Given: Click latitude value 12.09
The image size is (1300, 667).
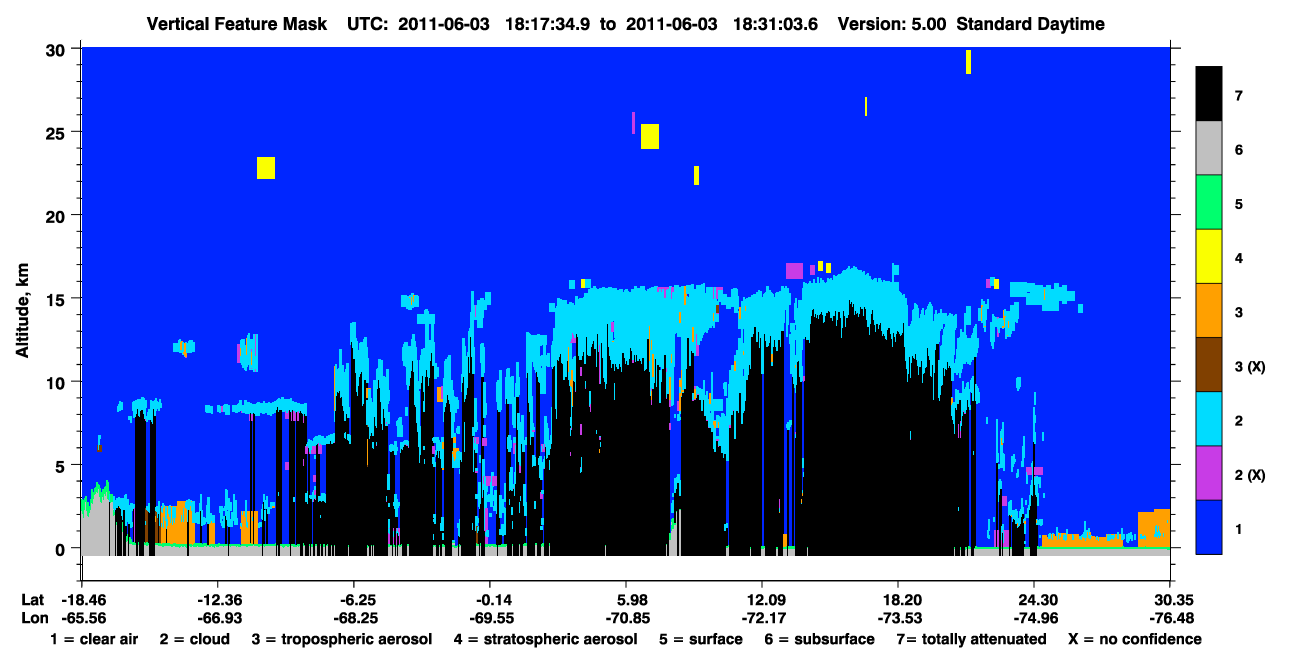Looking at the screenshot, I should [762, 599].
